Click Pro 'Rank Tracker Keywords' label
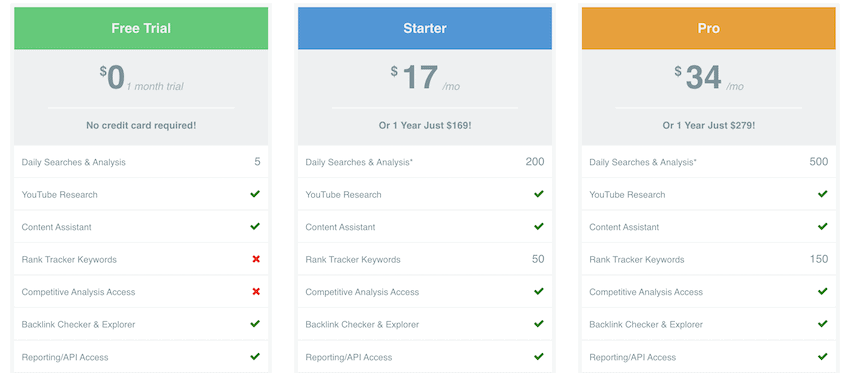Screen dimensions: 850x373 637,260
